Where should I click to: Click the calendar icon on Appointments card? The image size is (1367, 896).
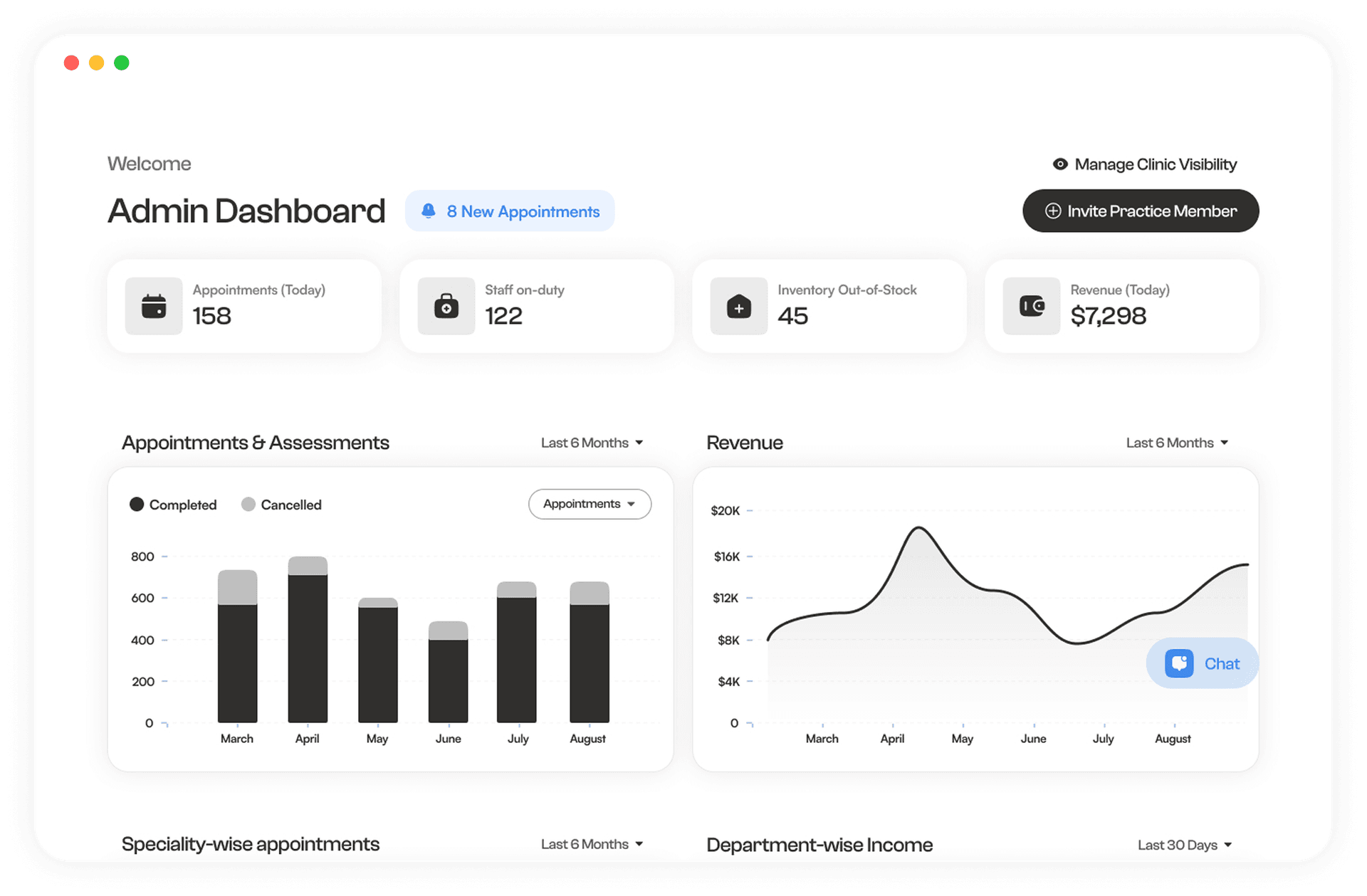pos(154,306)
